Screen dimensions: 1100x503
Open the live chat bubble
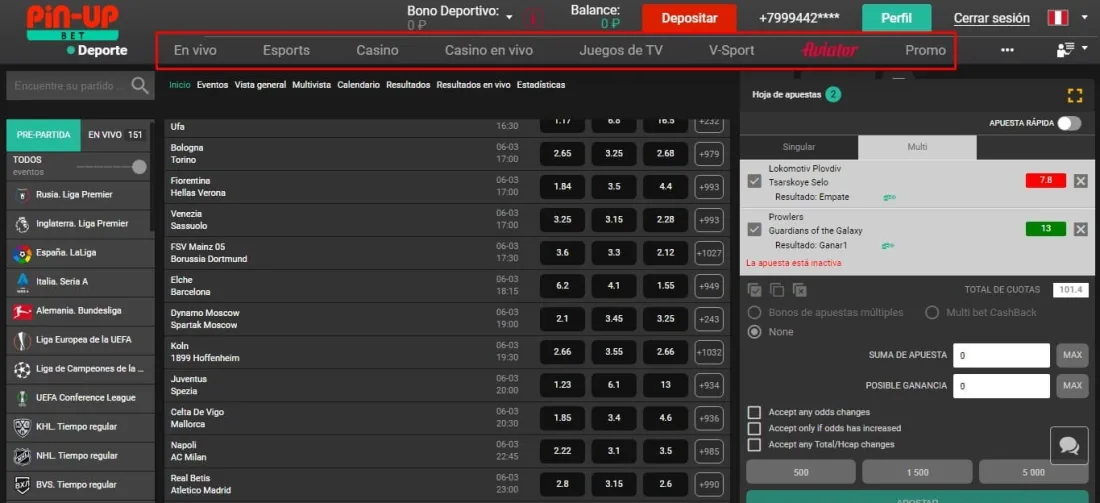point(1069,445)
